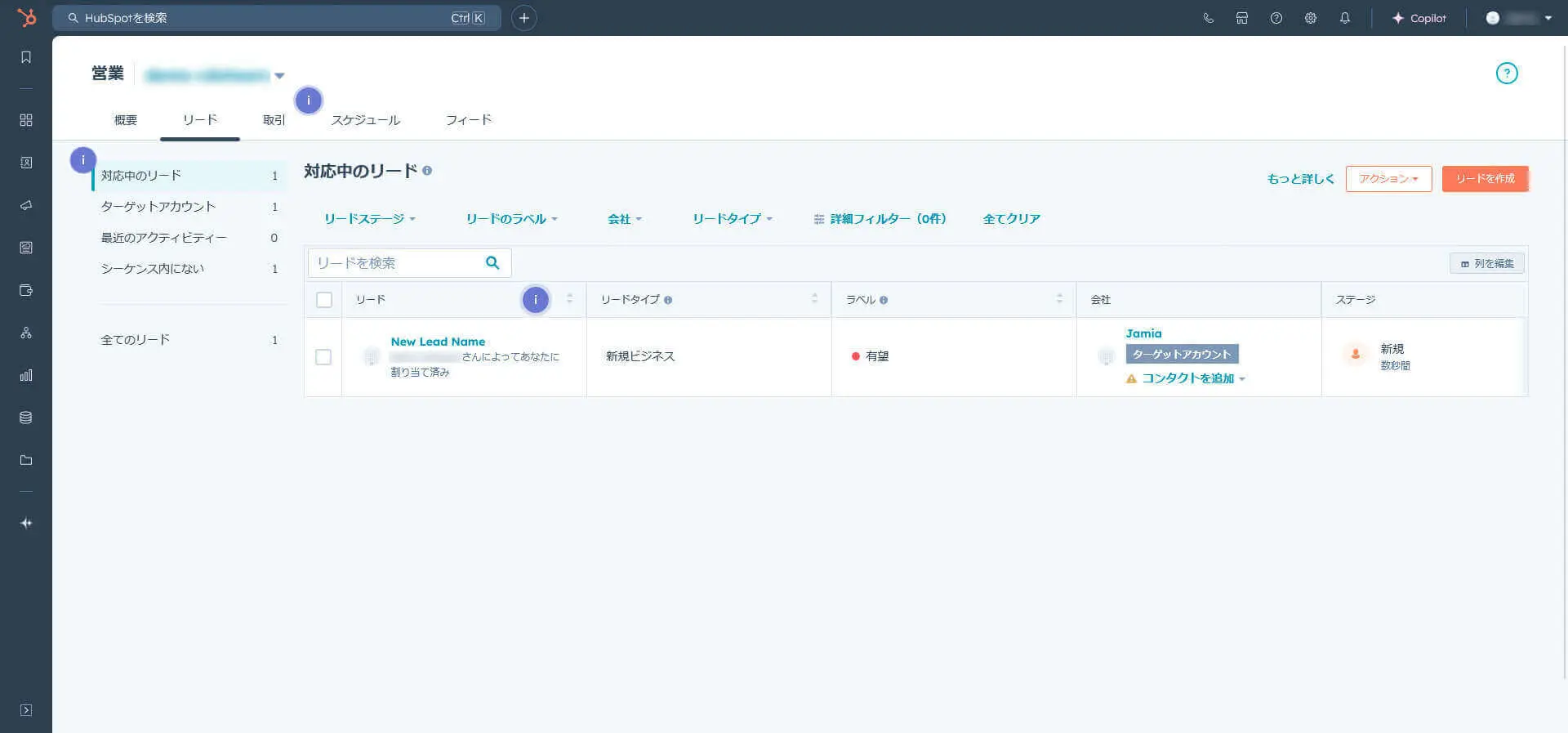Open the reporting bar chart icon in sidebar
Screen dimensions: 1568x733
(26, 375)
